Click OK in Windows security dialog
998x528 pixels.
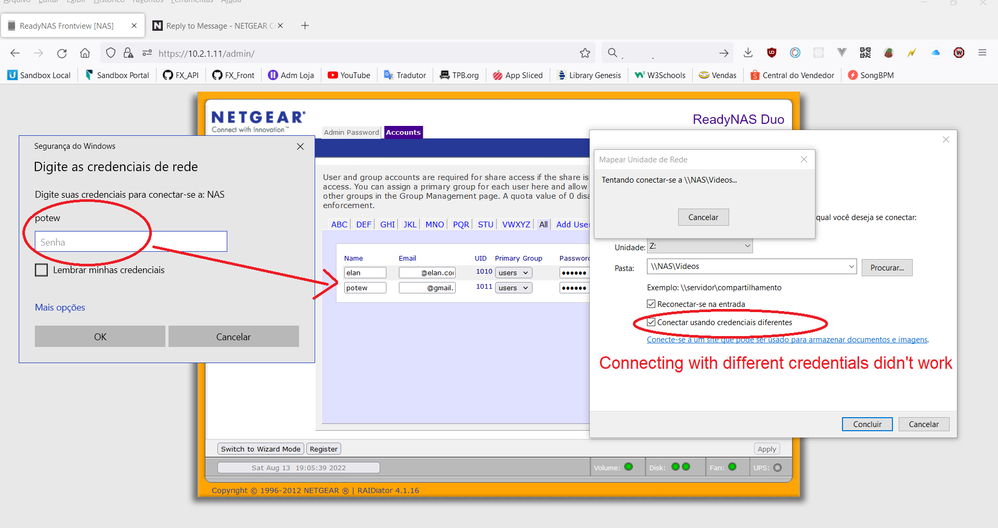coord(100,337)
